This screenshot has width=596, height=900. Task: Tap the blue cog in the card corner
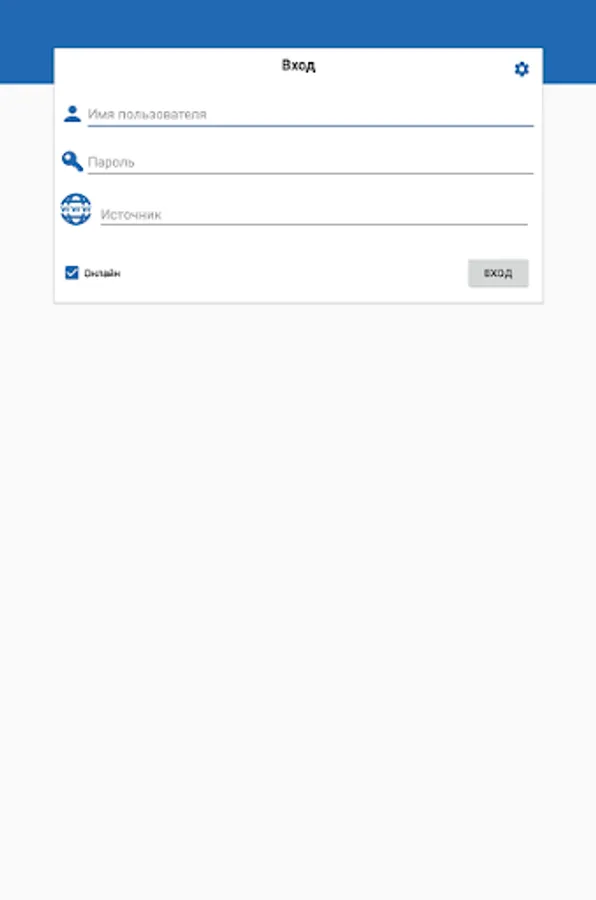coord(521,69)
